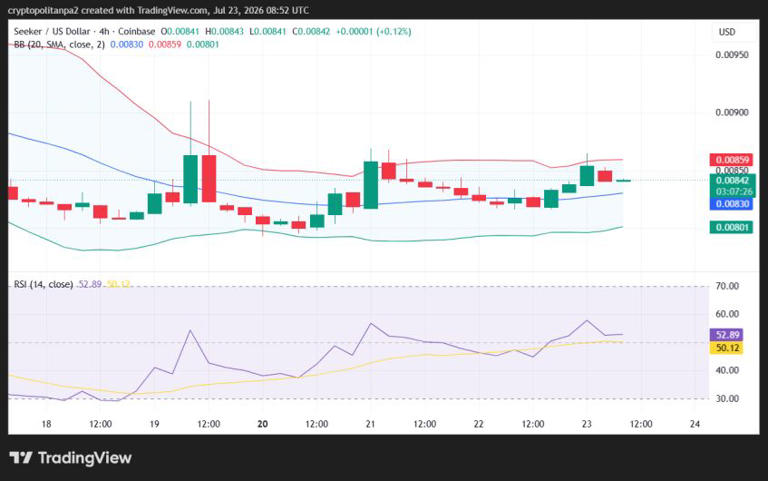Open BB (20, SMA, close, 2) indicator legend
Screen dimensions: 768x481
click(59, 45)
